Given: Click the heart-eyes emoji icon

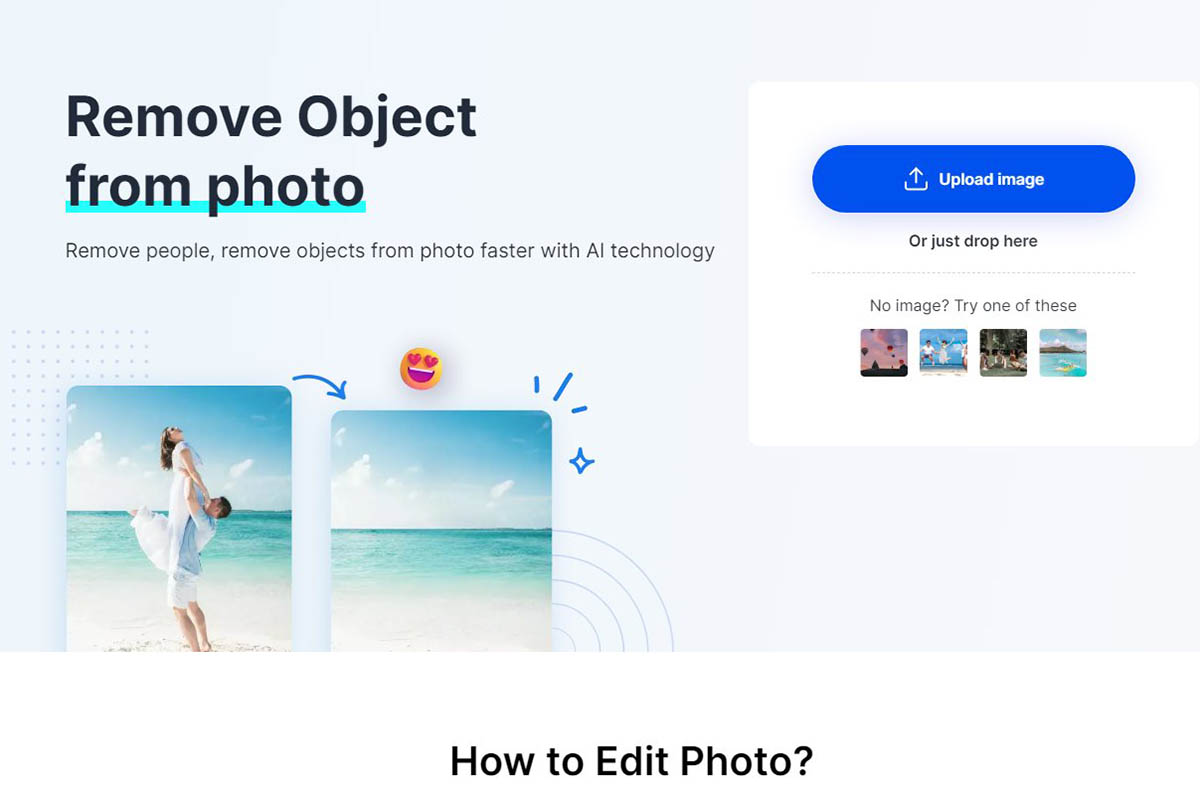Looking at the screenshot, I should pos(421,369).
